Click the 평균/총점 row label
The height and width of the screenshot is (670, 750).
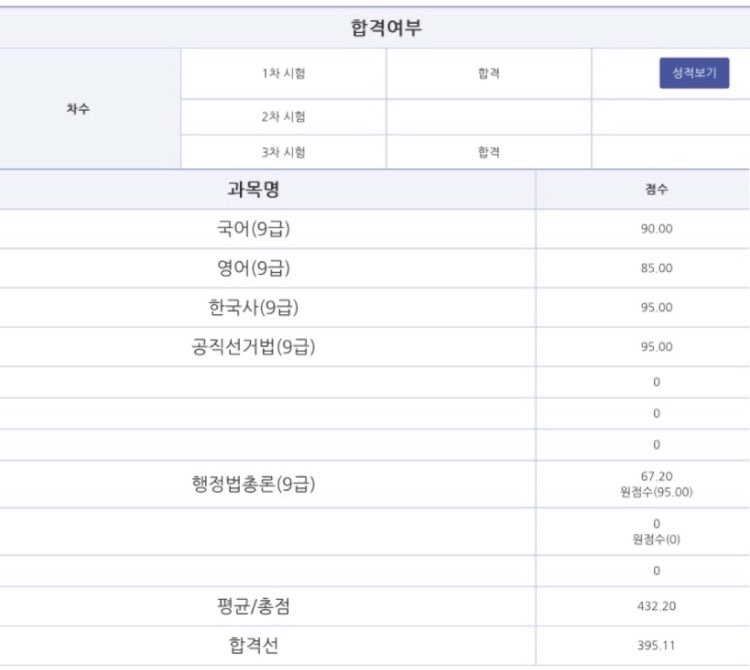tap(254, 606)
